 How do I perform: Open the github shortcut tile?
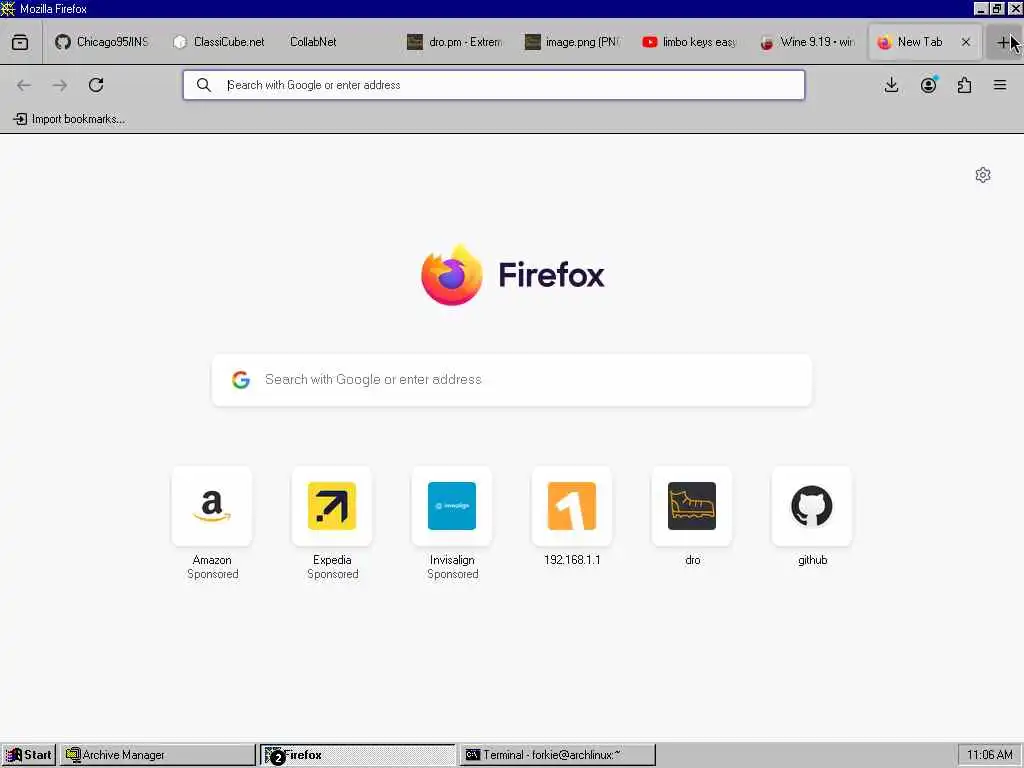coord(812,506)
